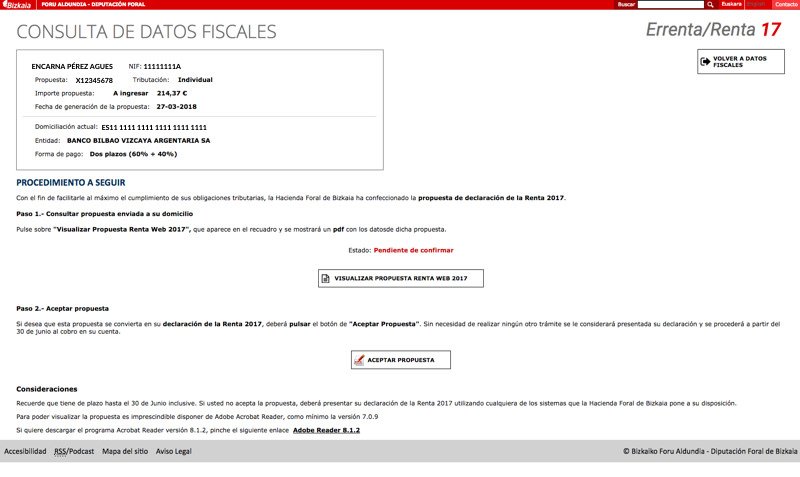
Task: Focus the Buscar search field
Action: tap(670, 5)
